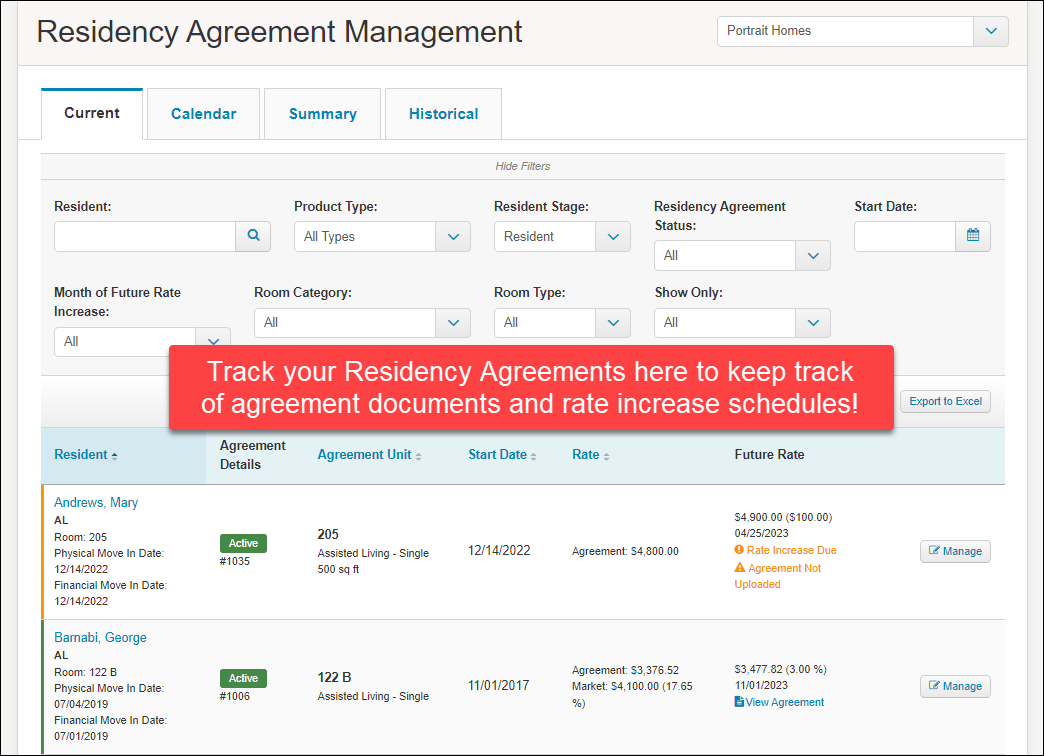Image resolution: width=1044 pixels, height=756 pixels.
Task: Open the Start Date calendar picker icon
Action: (x=973, y=235)
